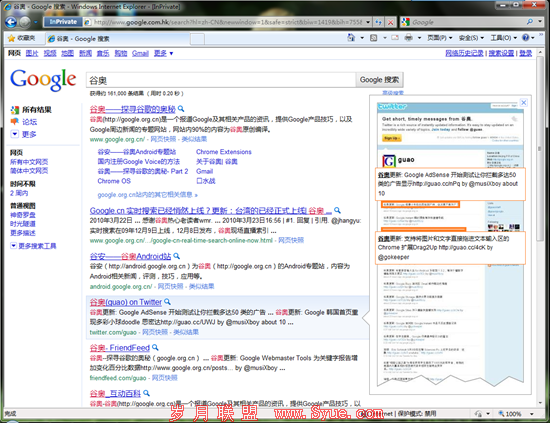Open the 页面(P) menu
550x423 pixels.
coord(440,38)
